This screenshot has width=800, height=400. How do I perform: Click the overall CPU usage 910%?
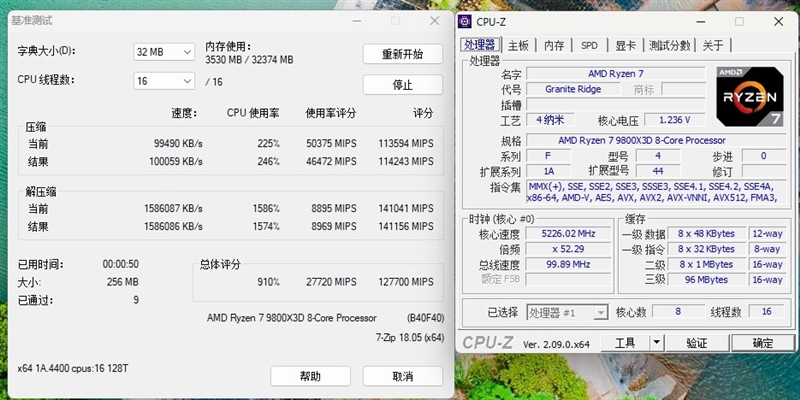pyautogui.click(x=268, y=282)
